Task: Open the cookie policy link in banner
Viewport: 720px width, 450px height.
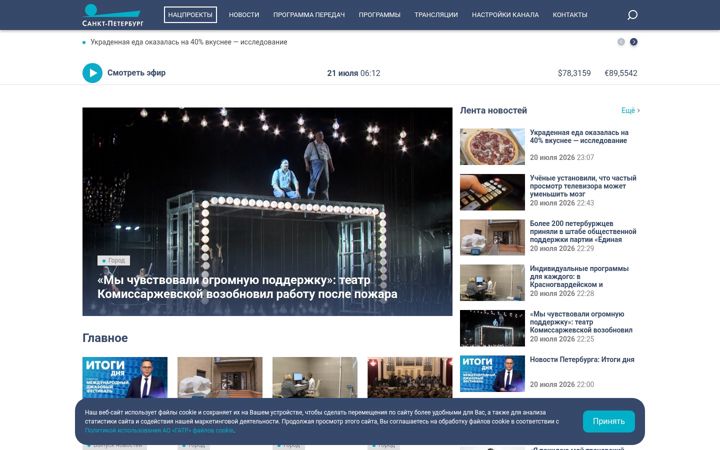Action: pos(160,430)
